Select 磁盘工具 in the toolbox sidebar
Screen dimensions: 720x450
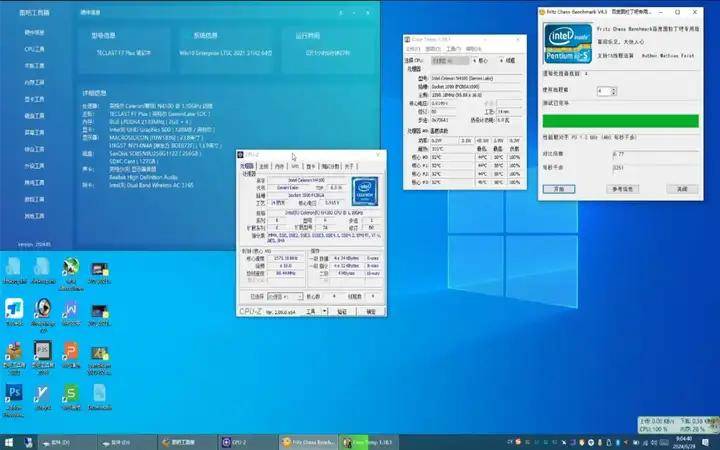pyautogui.click(x=34, y=116)
